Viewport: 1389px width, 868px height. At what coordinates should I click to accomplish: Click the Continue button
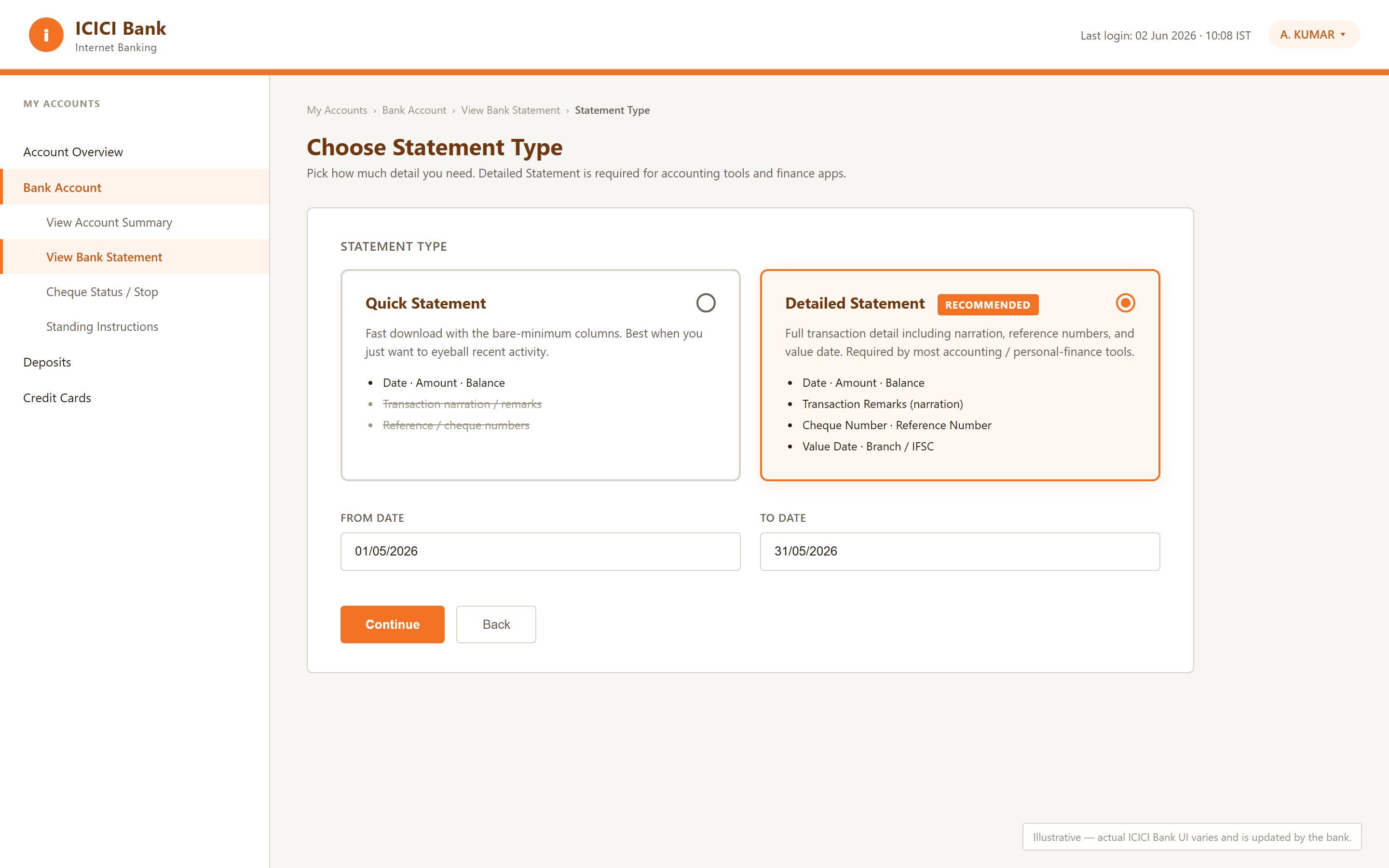[392, 624]
